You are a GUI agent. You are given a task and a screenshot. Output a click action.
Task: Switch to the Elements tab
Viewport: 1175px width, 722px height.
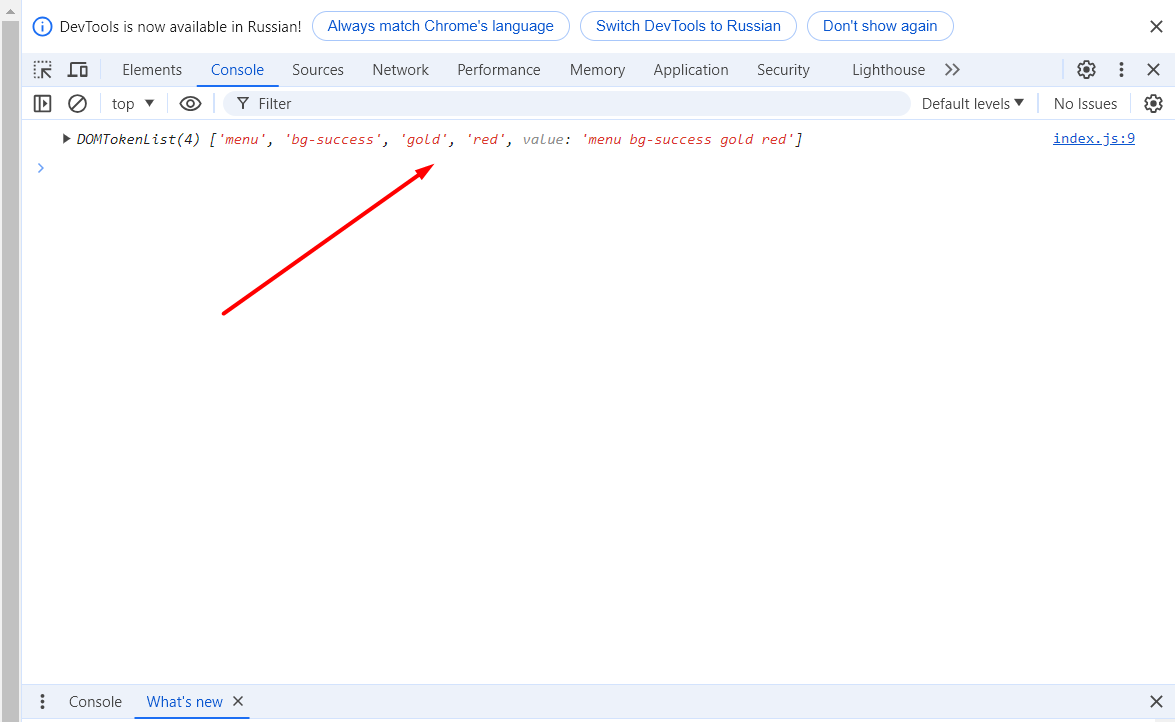152,70
